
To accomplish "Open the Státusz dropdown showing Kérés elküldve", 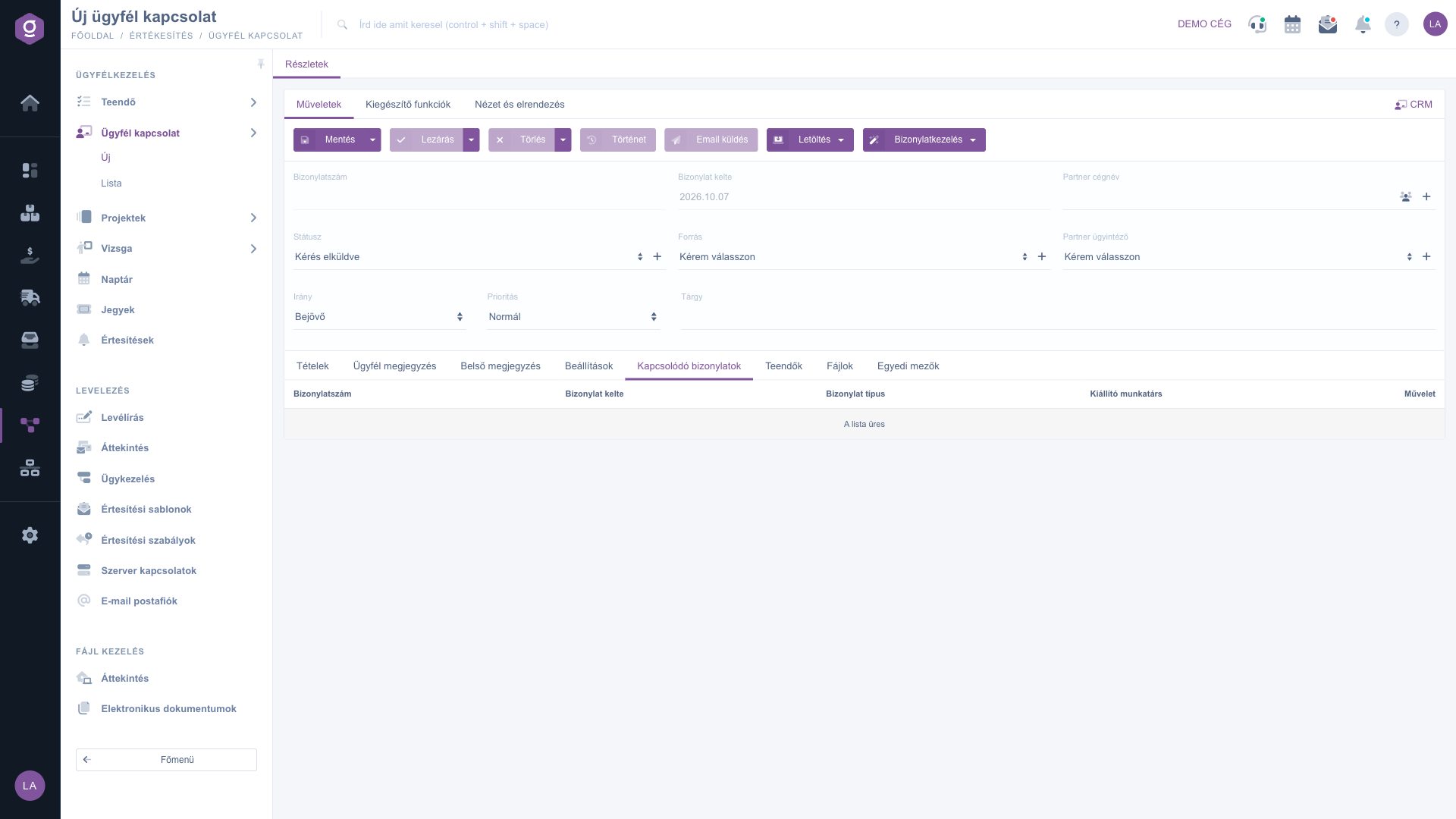I will (x=469, y=257).
